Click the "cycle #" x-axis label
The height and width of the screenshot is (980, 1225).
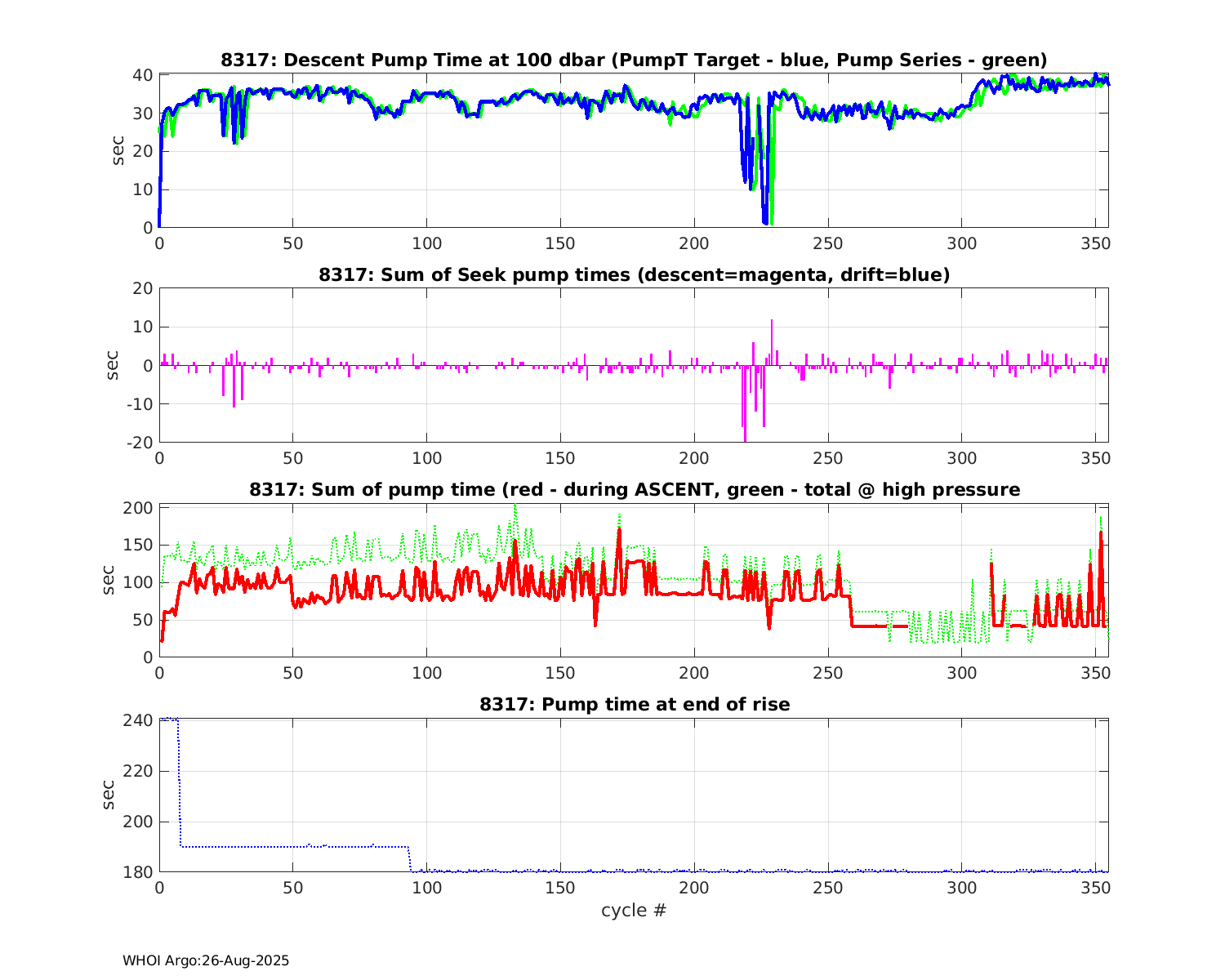click(634, 910)
